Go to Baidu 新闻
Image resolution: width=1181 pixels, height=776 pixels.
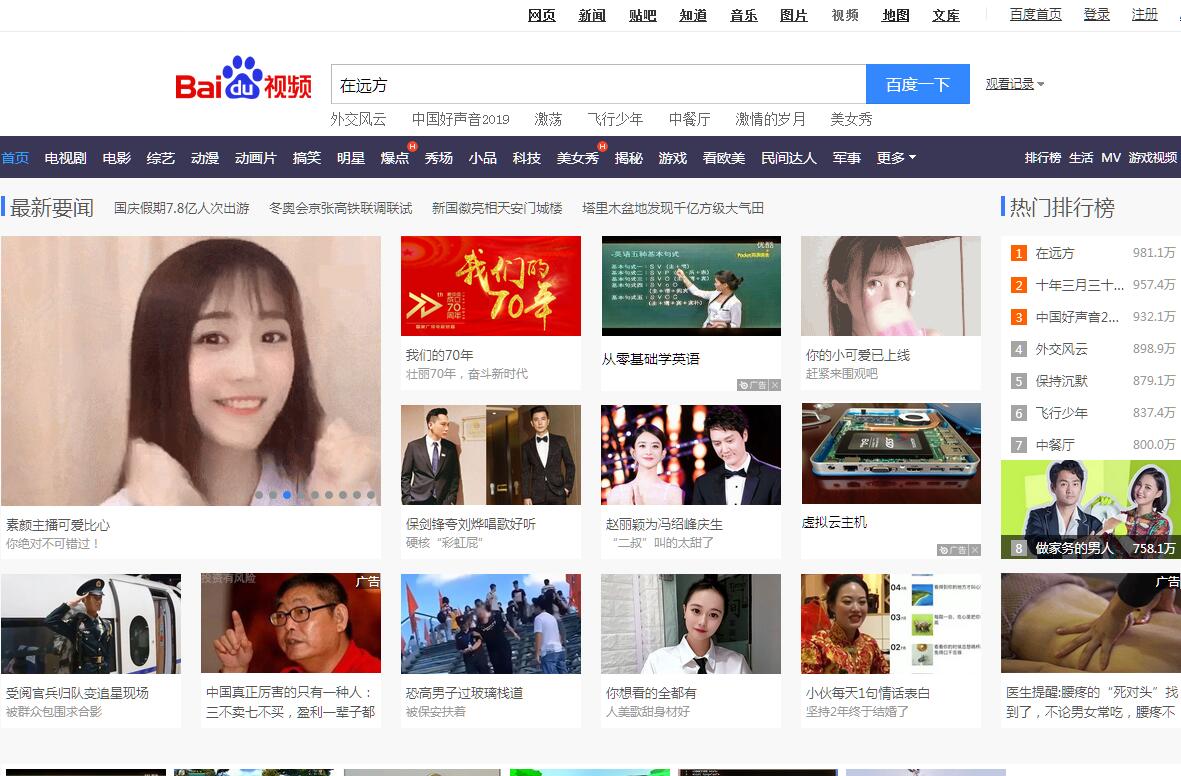[x=592, y=15]
